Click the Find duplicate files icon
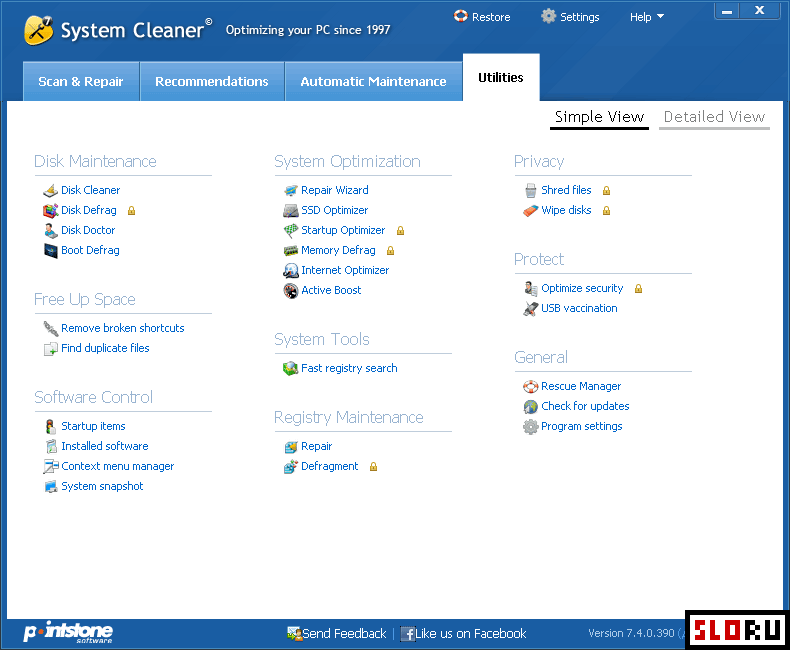Image resolution: width=790 pixels, height=650 pixels. (50, 349)
